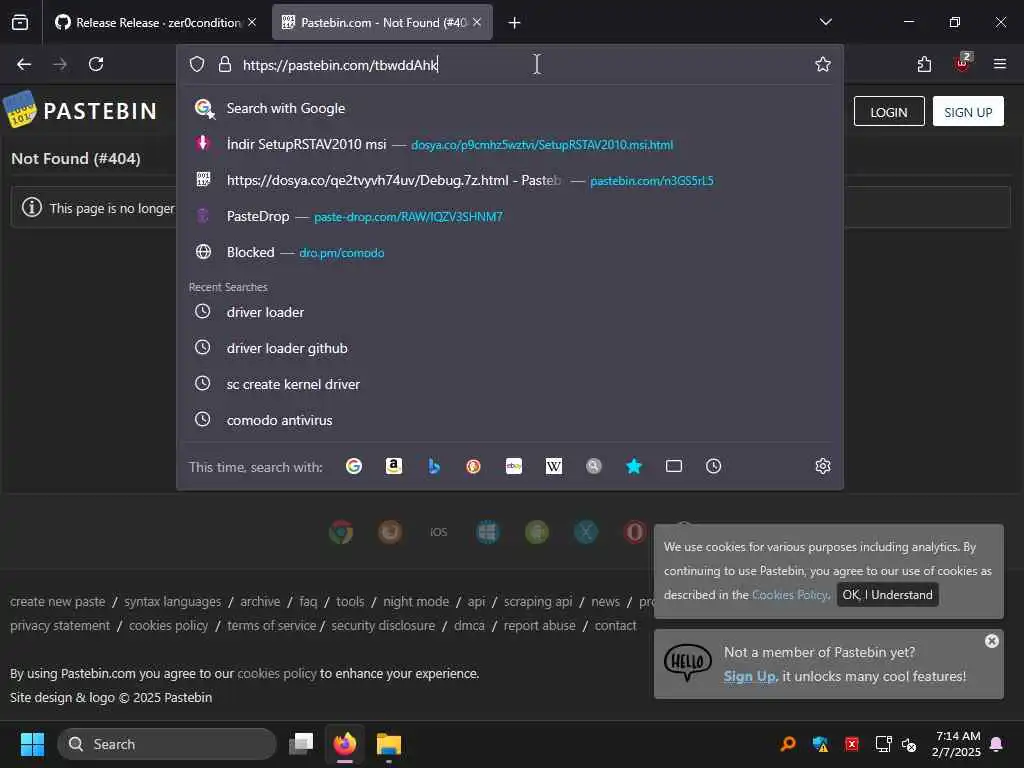Search this time with Google icon
1024x768 pixels.
[354, 466]
